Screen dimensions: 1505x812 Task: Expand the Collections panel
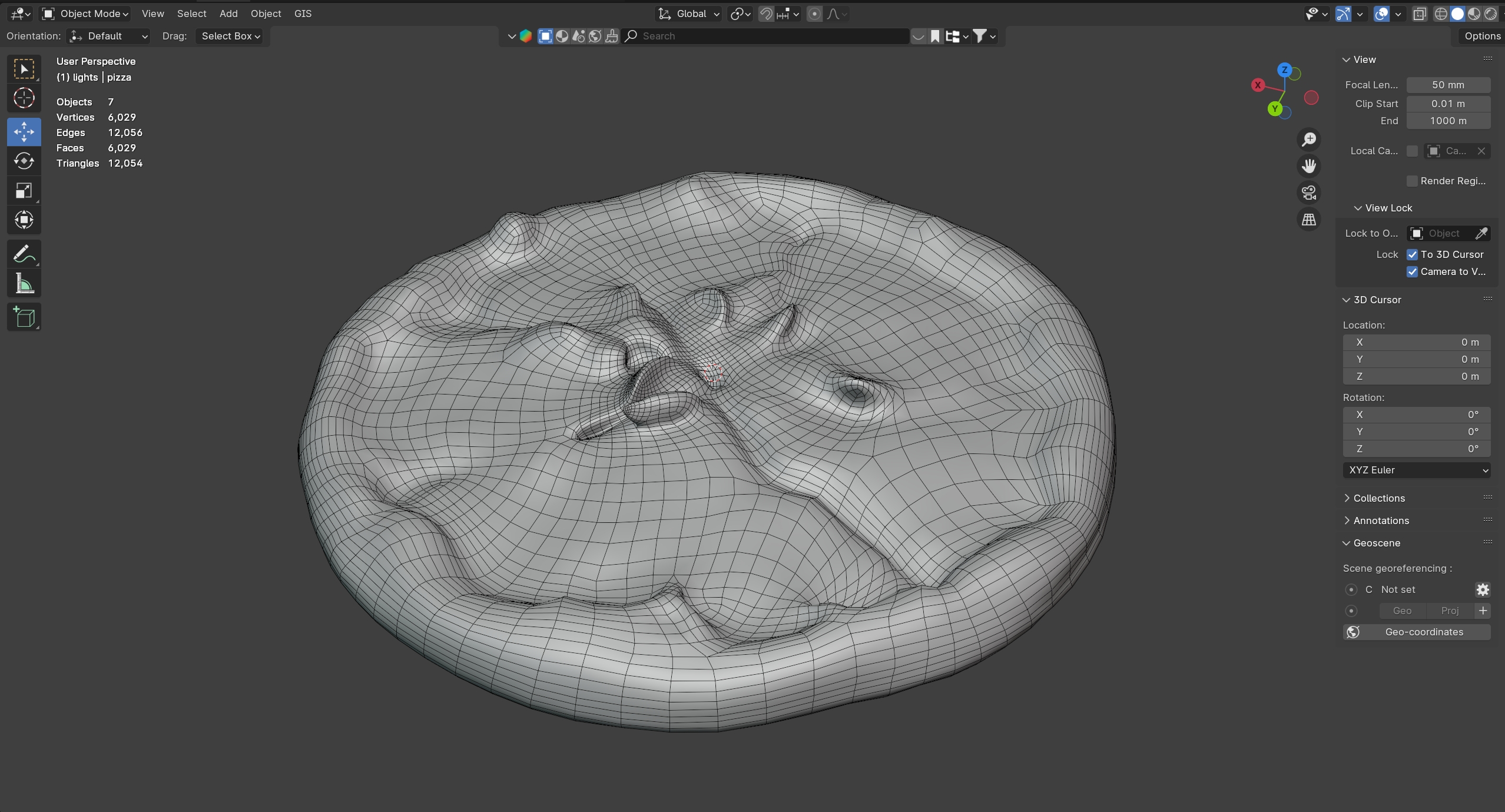[x=1378, y=498]
